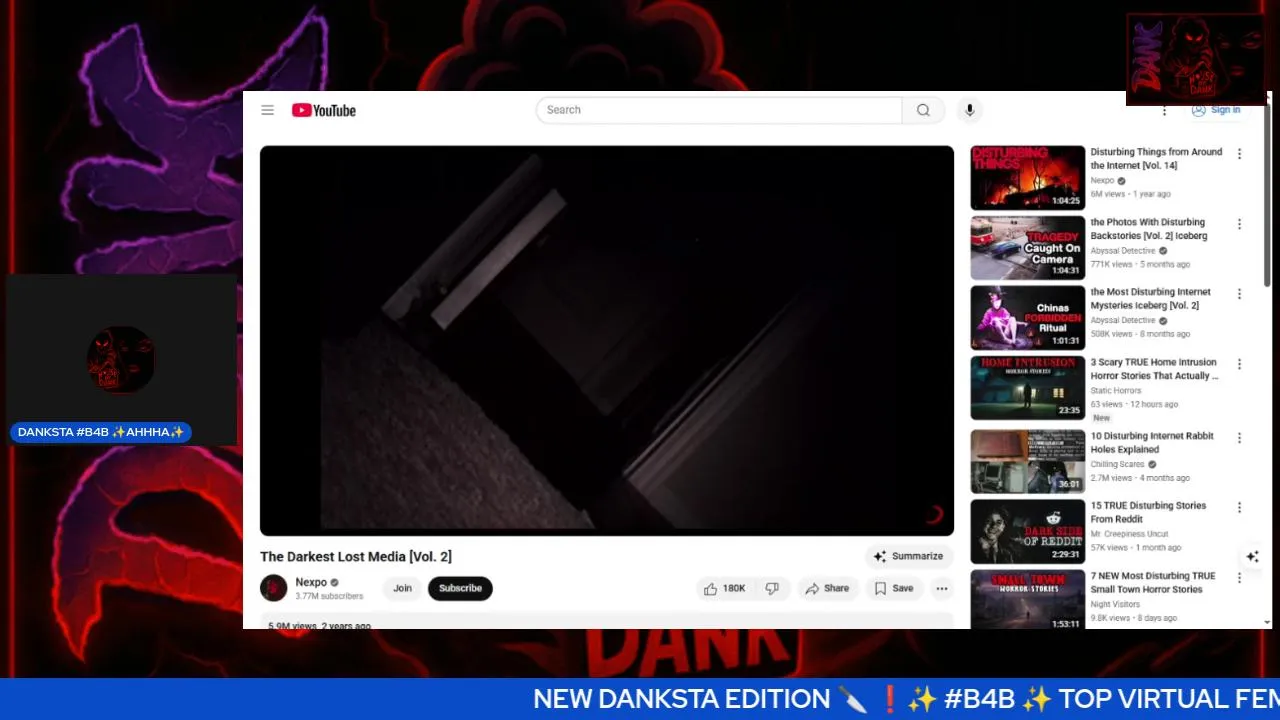This screenshot has height=720, width=1280.
Task: Click the video title The Darkest Lost Media
Action: tap(356, 556)
